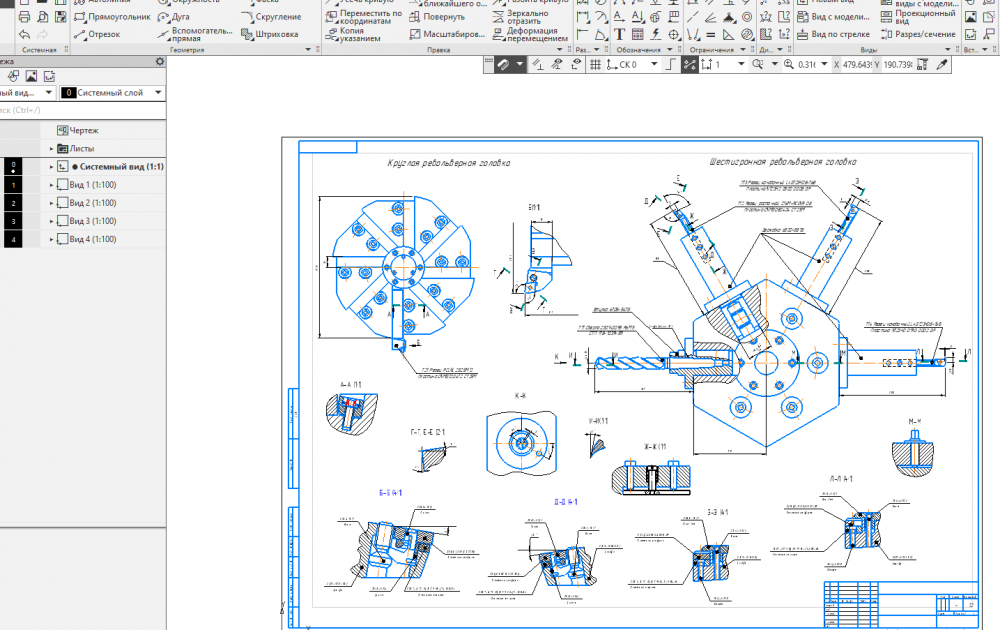Open the Системный слой layer dropdown
The height and width of the screenshot is (630, 1000).
coord(109,93)
